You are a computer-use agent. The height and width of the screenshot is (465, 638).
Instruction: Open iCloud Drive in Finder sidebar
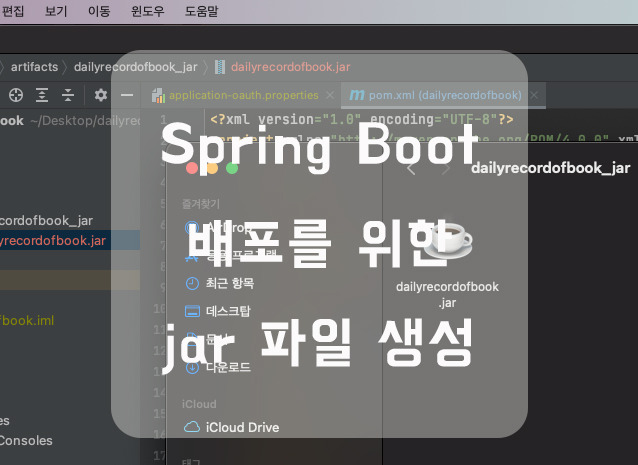[243, 427]
